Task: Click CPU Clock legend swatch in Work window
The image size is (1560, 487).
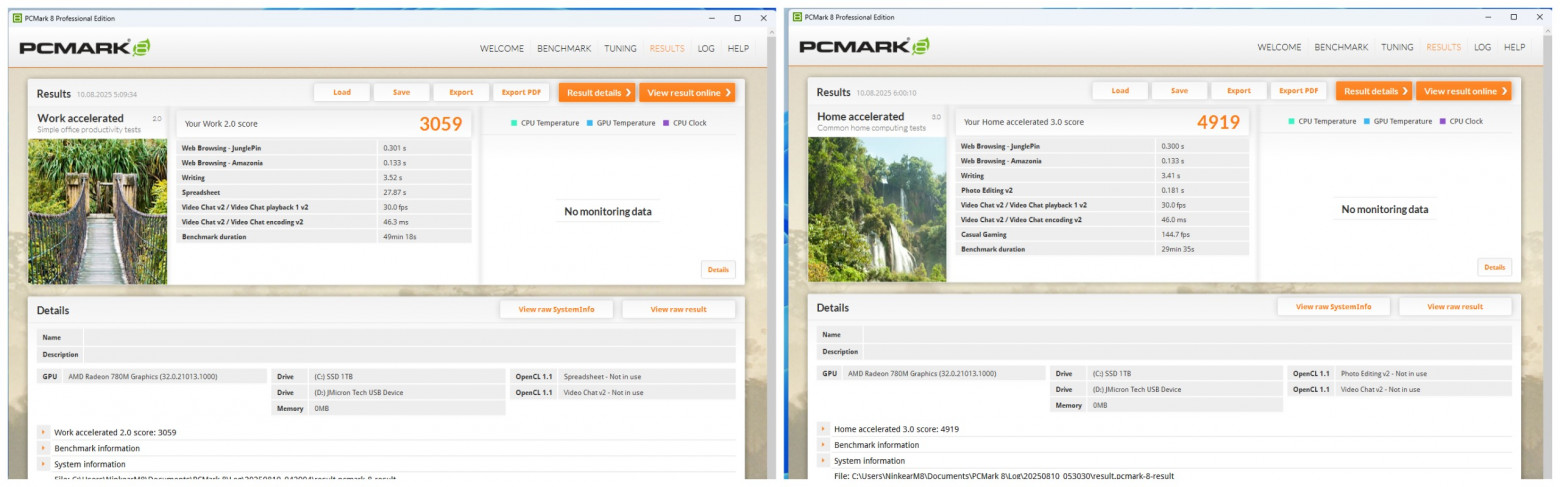Action: [x=665, y=123]
